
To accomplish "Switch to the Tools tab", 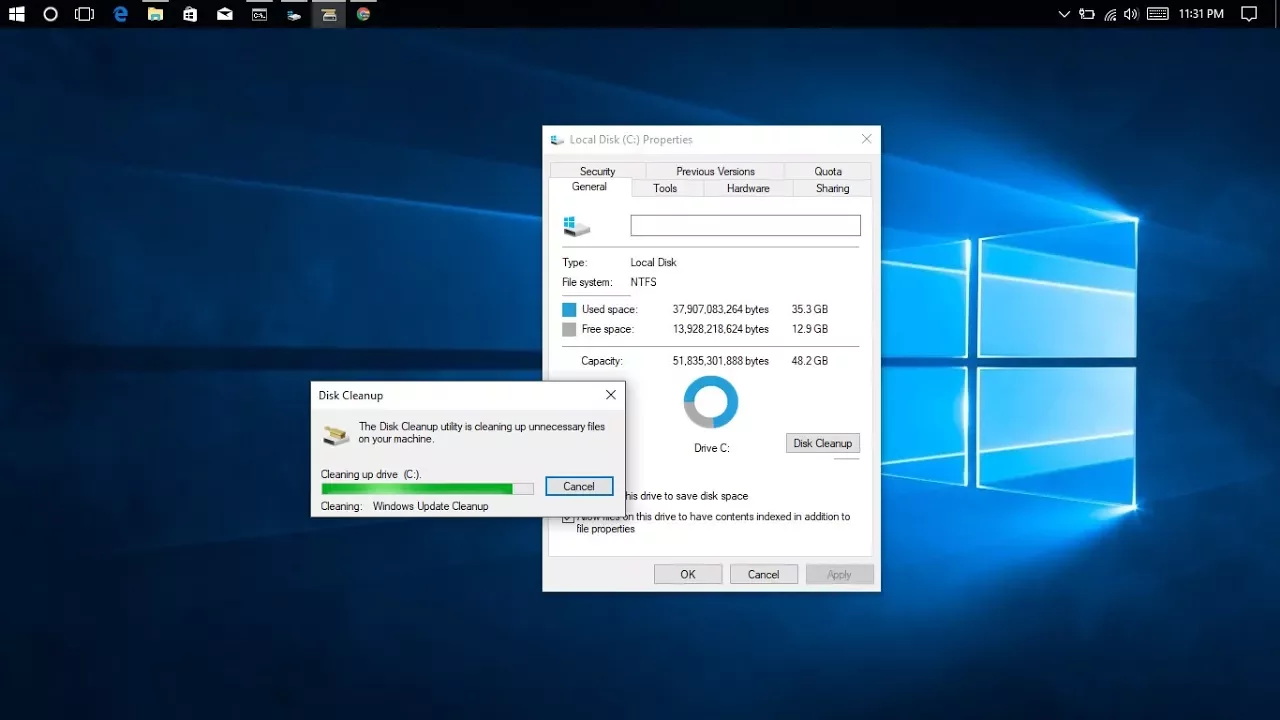I will tap(665, 188).
